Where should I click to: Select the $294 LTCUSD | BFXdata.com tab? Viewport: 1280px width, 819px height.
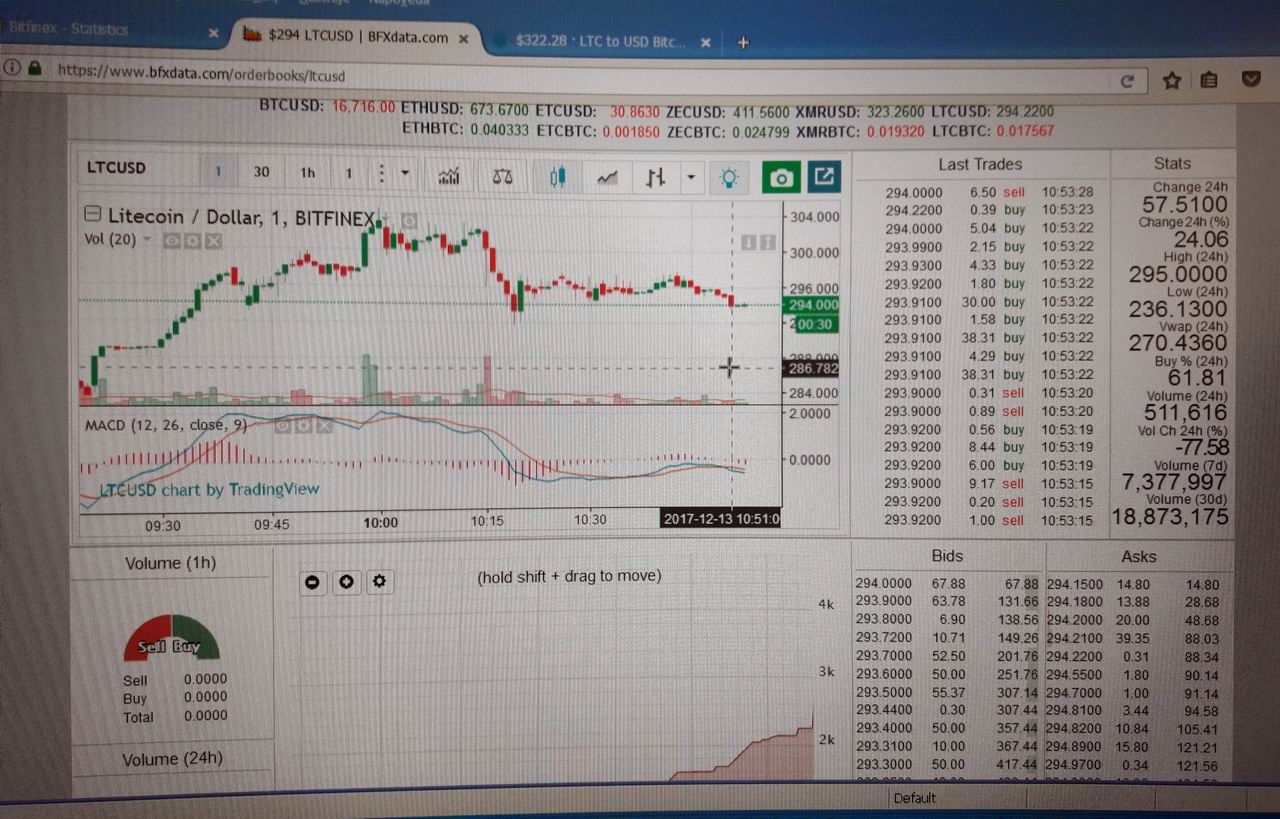pos(359,37)
